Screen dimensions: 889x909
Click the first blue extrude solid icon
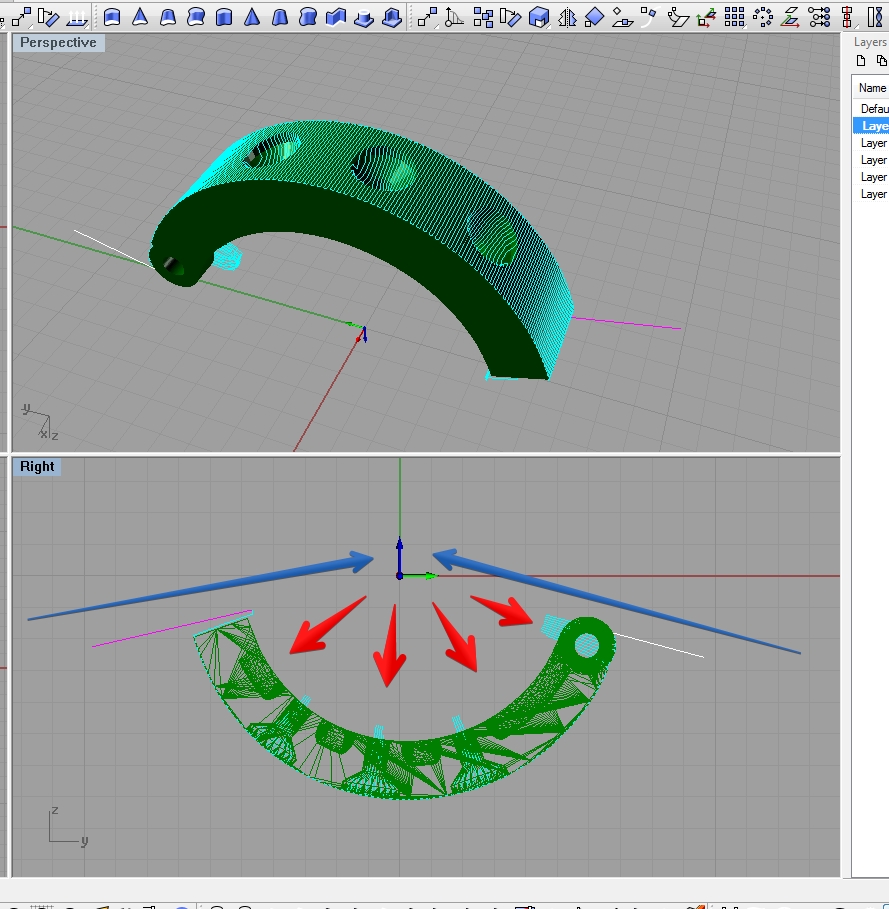(x=113, y=16)
